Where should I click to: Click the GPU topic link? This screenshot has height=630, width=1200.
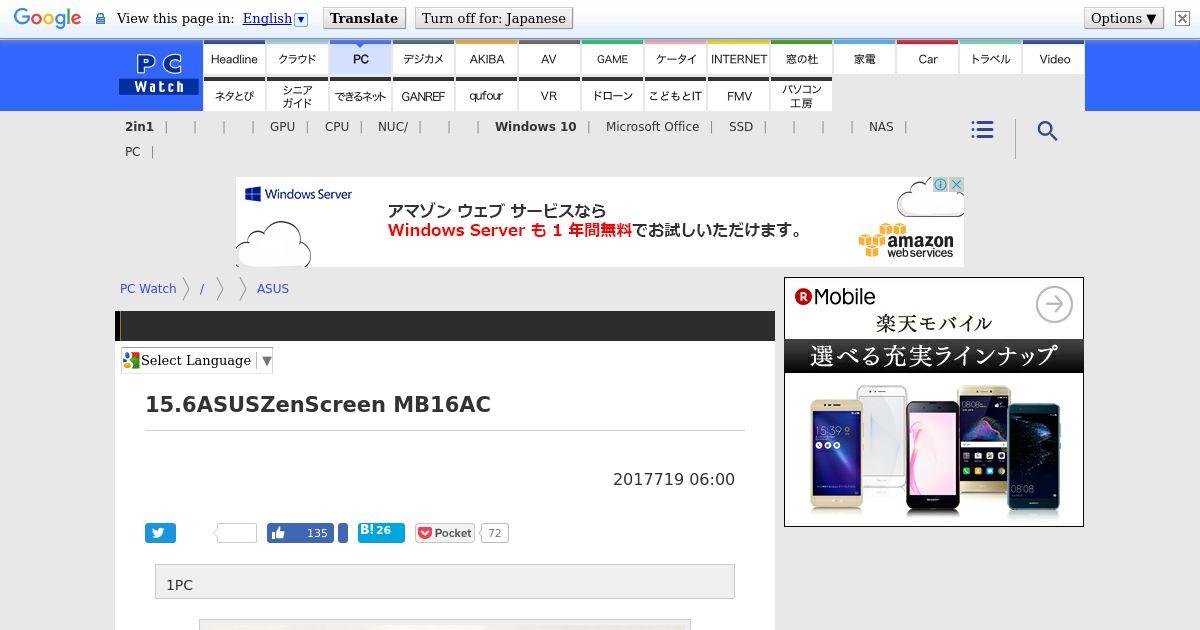pos(282,127)
